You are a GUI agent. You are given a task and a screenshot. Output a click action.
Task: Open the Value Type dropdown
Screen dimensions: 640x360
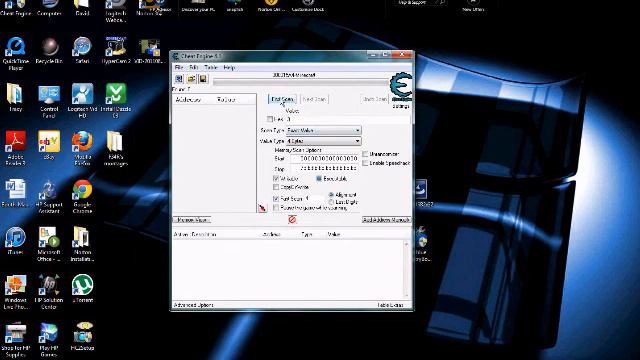(323, 141)
